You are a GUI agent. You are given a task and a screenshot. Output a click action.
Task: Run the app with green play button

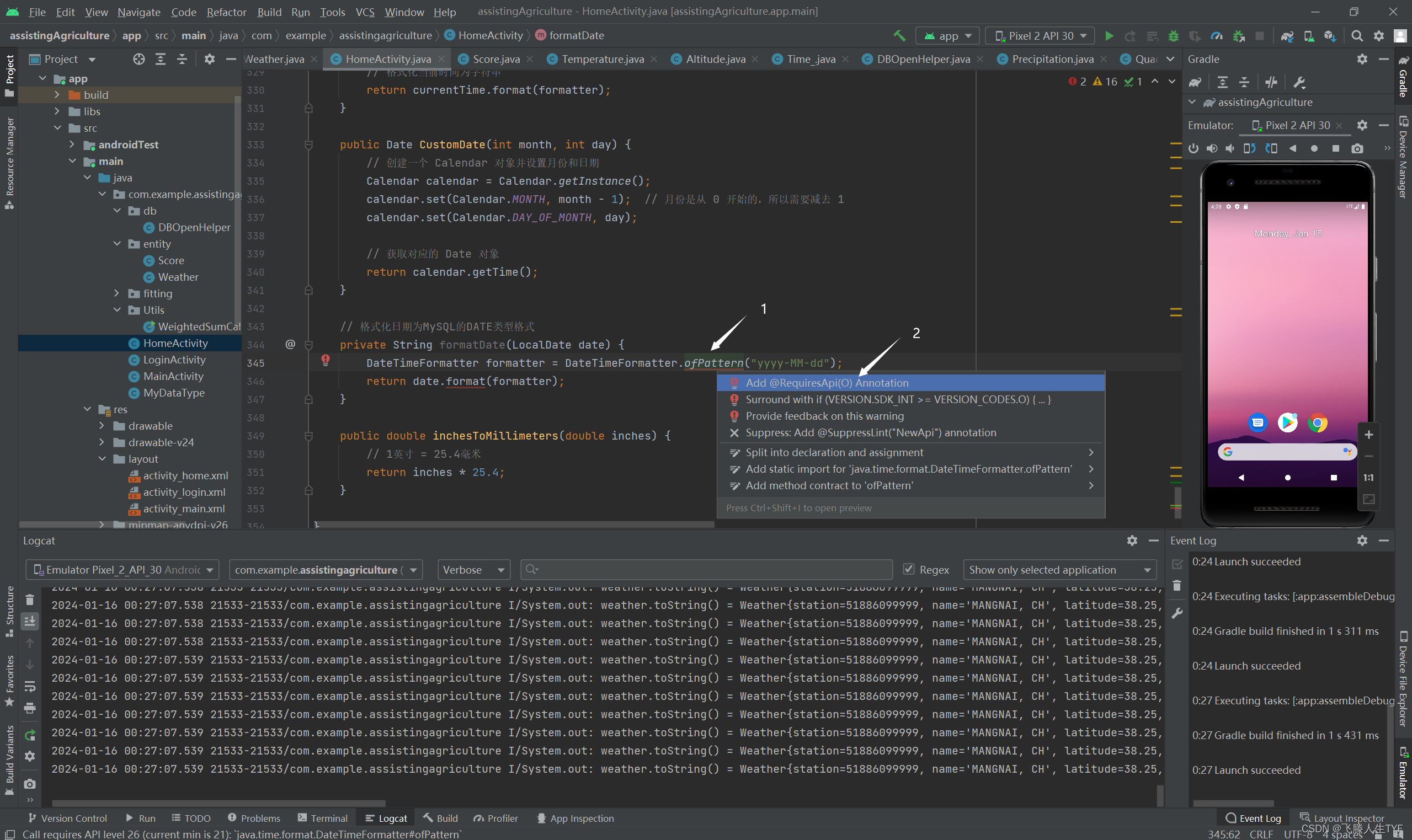(x=1109, y=36)
